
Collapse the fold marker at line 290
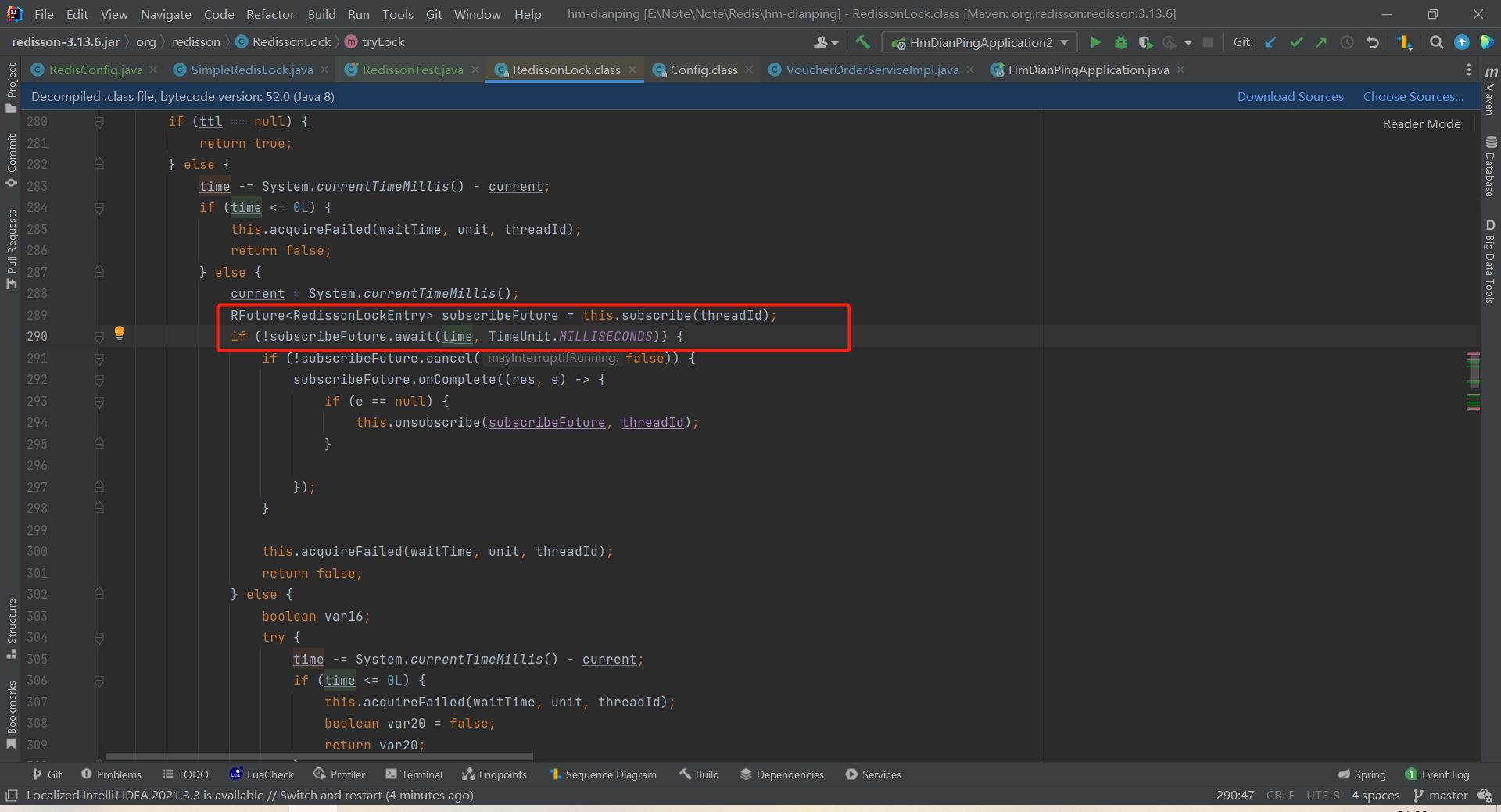[x=99, y=337]
